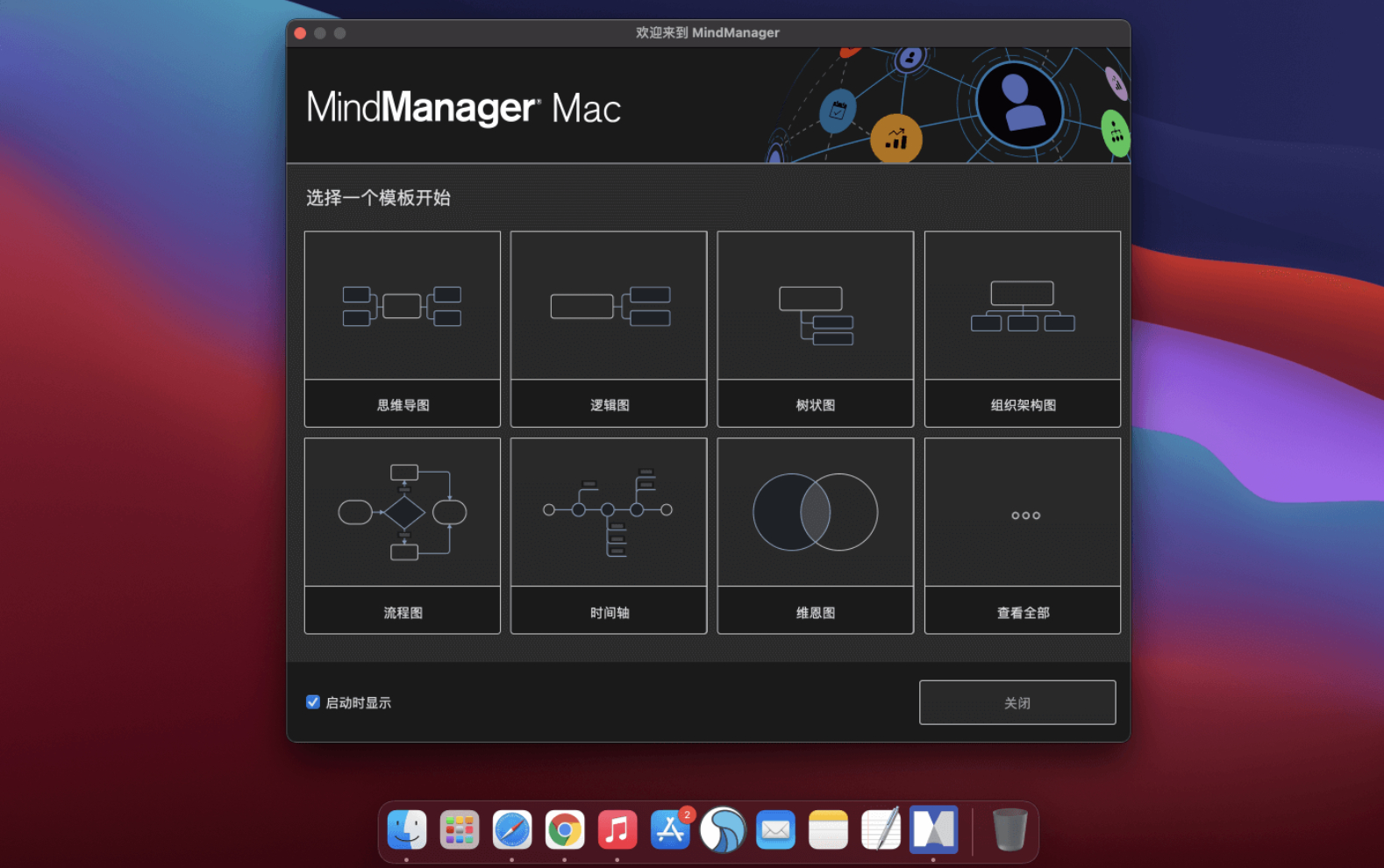Image resolution: width=1384 pixels, height=868 pixels.
Task: Click the user profile icon in banner
Action: tap(1019, 104)
